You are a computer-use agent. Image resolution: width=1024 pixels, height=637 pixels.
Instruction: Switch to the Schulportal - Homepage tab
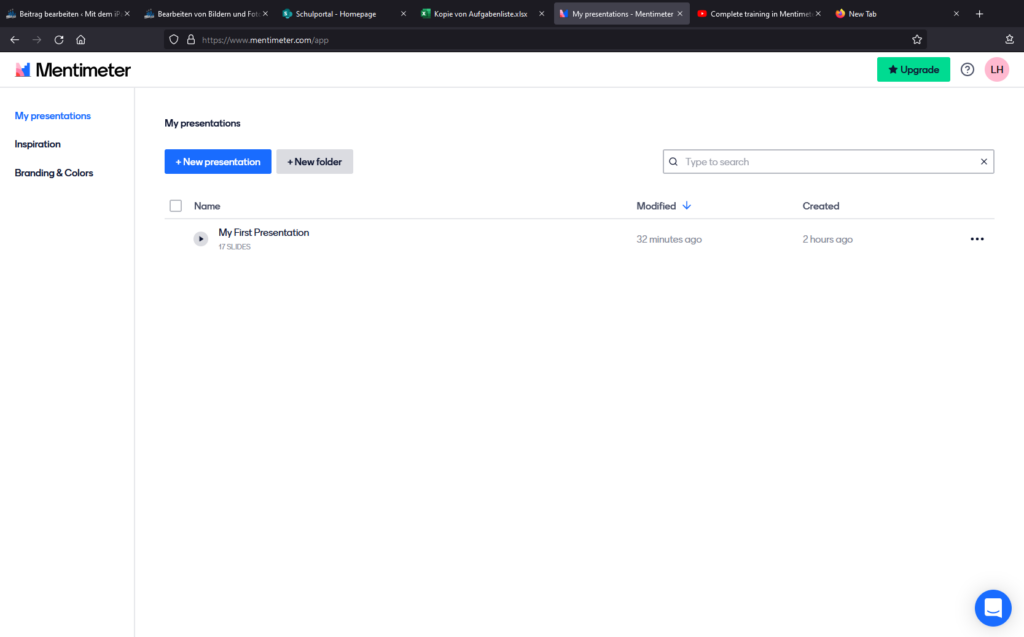[336, 14]
